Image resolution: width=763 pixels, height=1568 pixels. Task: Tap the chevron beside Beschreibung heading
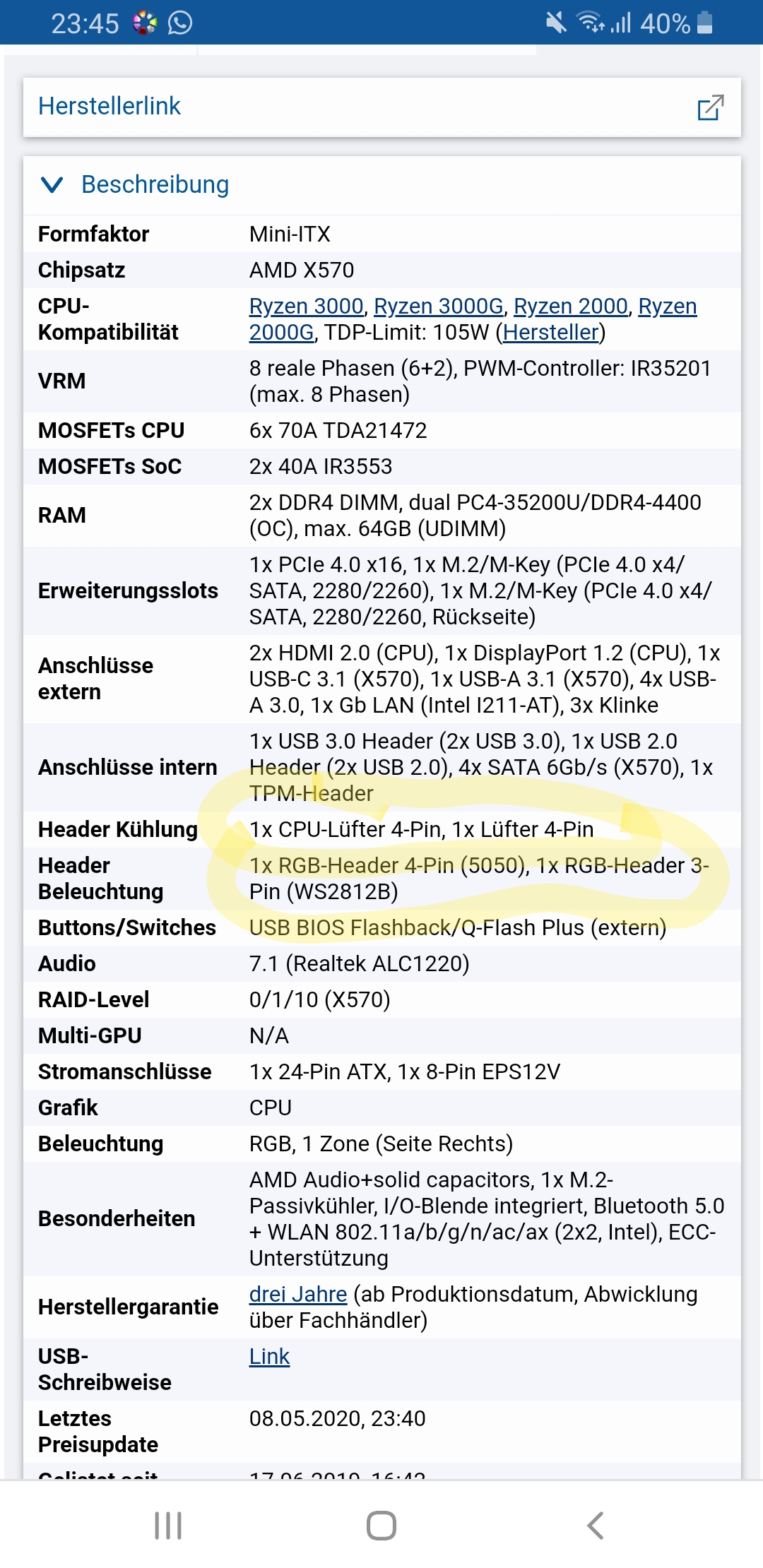(x=50, y=184)
